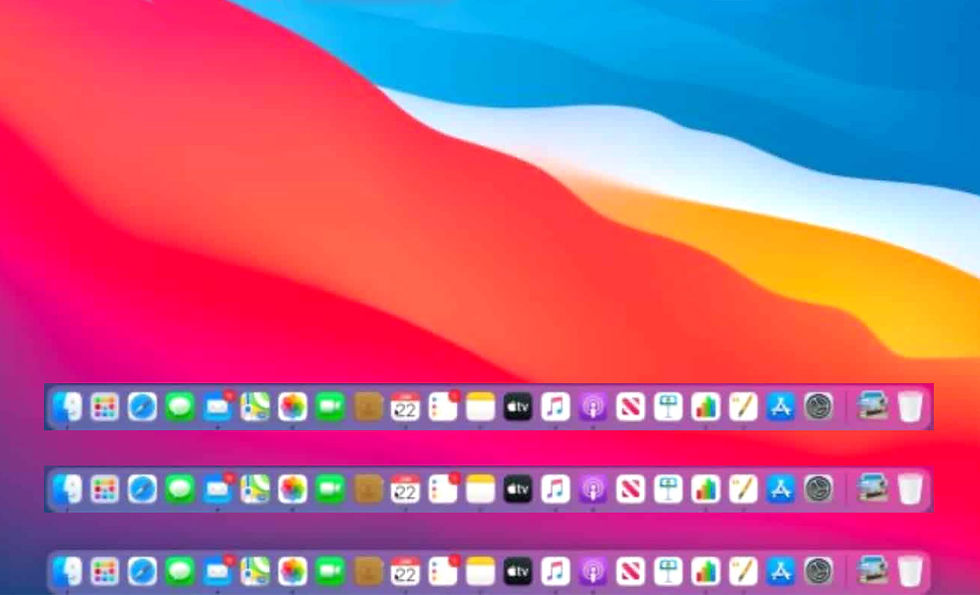Check Mail in the middle dock
980x595 pixels.
coord(218,489)
